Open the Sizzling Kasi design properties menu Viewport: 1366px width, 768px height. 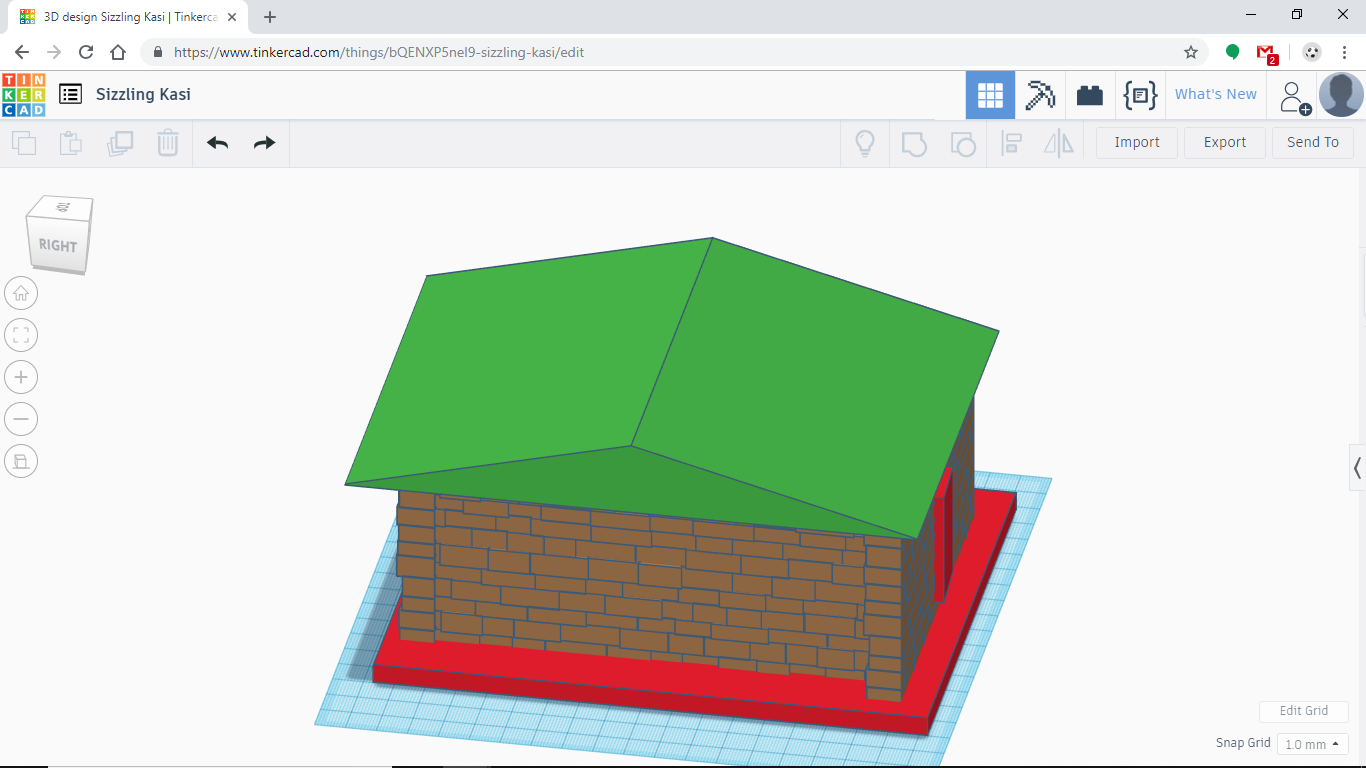pyautogui.click(x=70, y=93)
